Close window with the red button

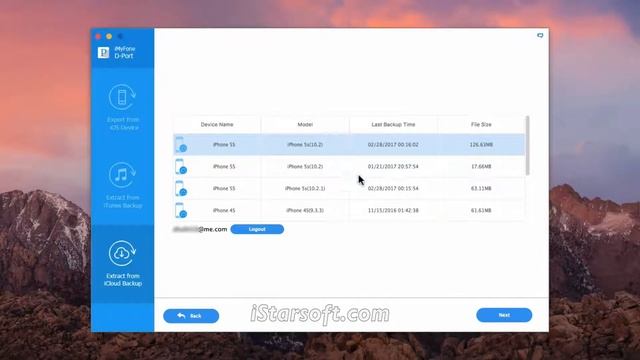pyautogui.click(x=98, y=36)
